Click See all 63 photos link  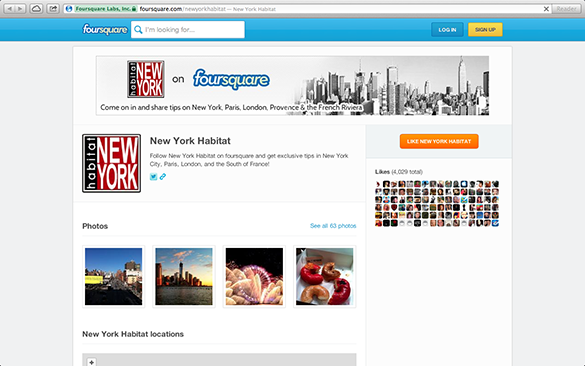pyautogui.click(x=333, y=226)
